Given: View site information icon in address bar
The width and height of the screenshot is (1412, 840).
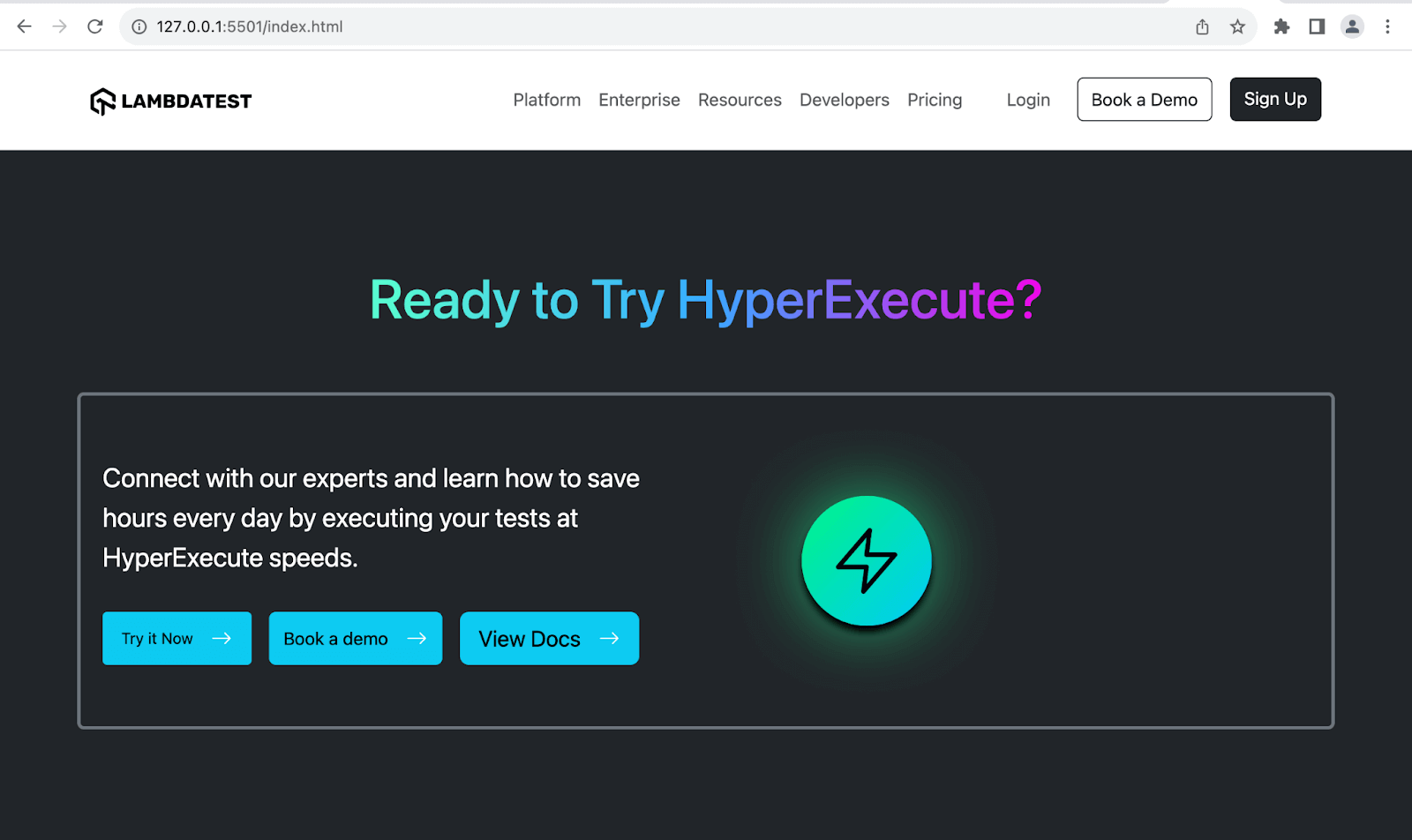Looking at the screenshot, I should pyautogui.click(x=139, y=26).
